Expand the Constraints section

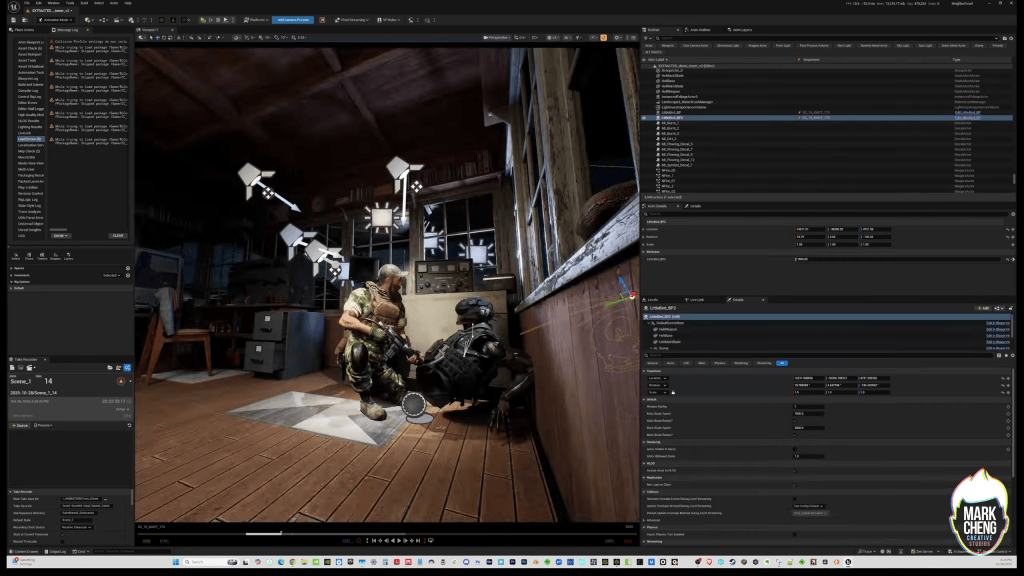coord(12,275)
